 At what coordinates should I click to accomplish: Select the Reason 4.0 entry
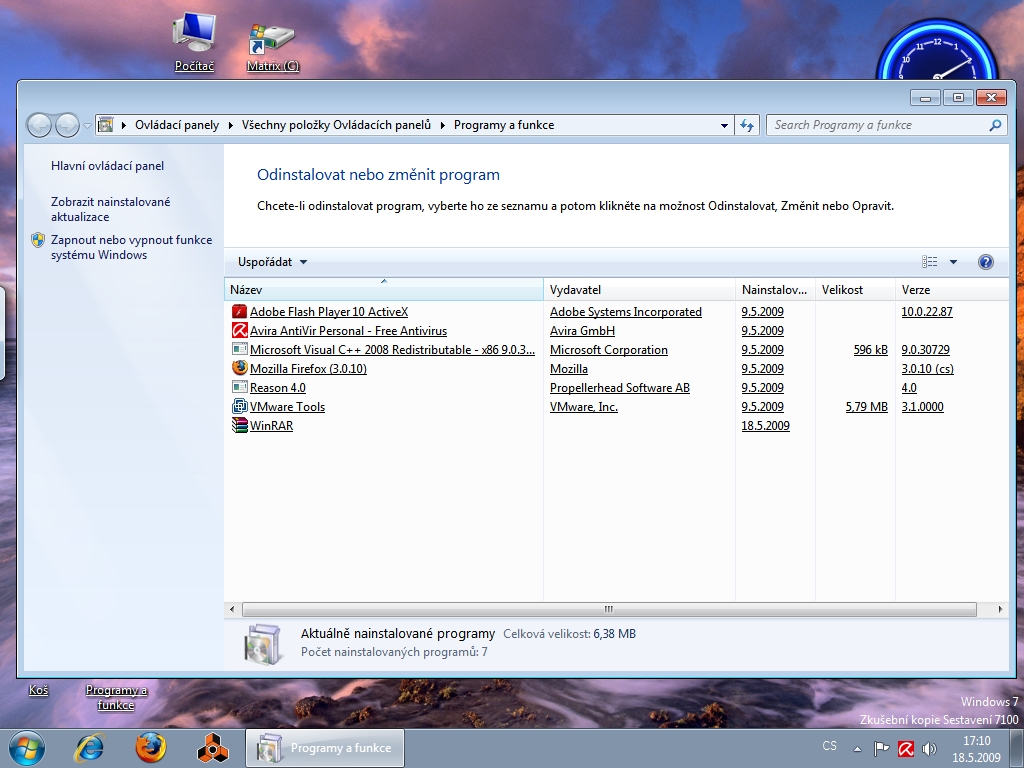point(278,387)
